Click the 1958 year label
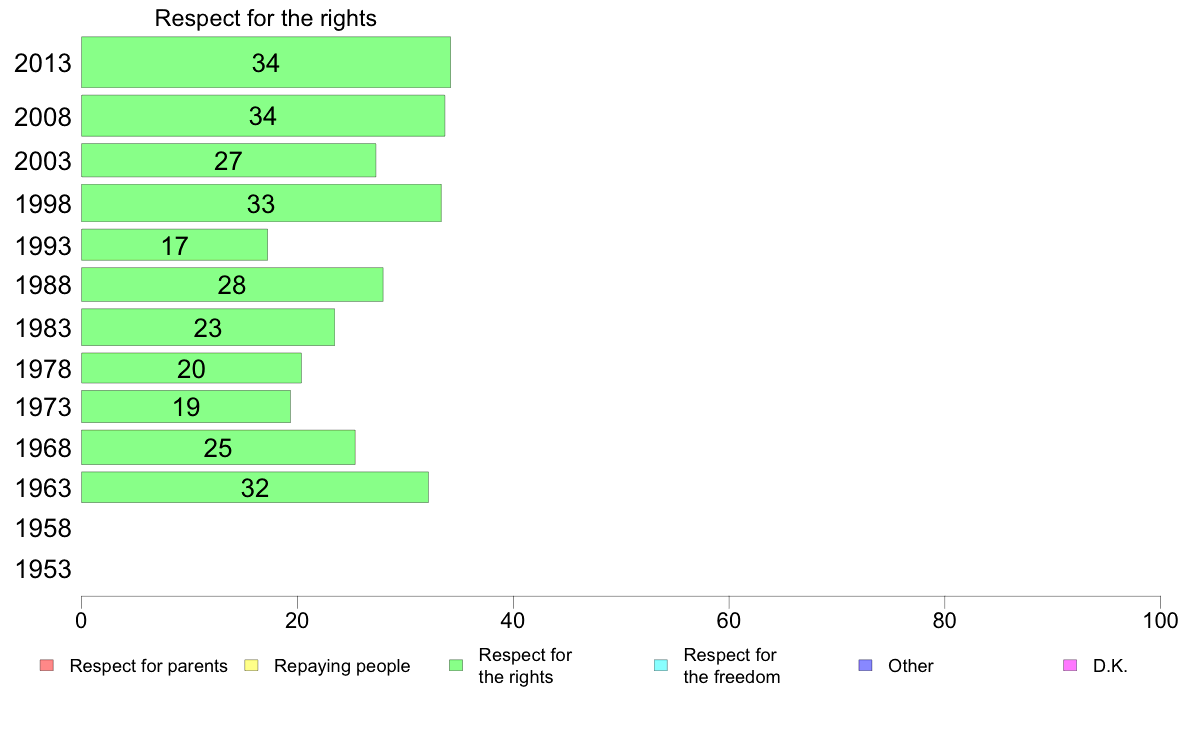The height and width of the screenshot is (736, 1188). point(43,528)
